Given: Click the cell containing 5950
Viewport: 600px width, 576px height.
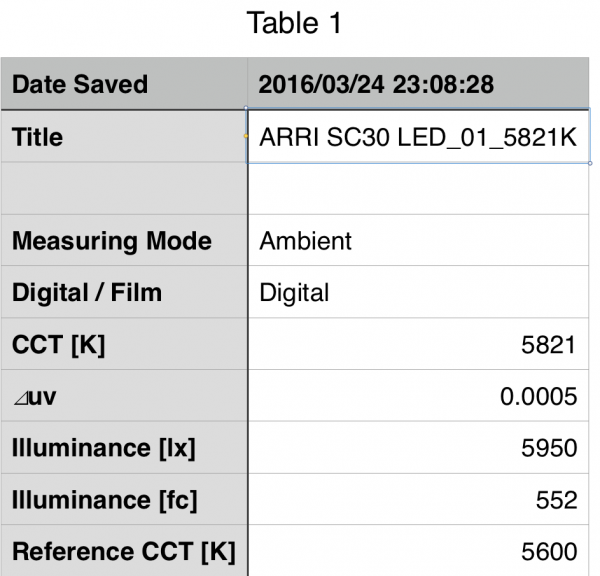Looking at the screenshot, I should [418, 449].
